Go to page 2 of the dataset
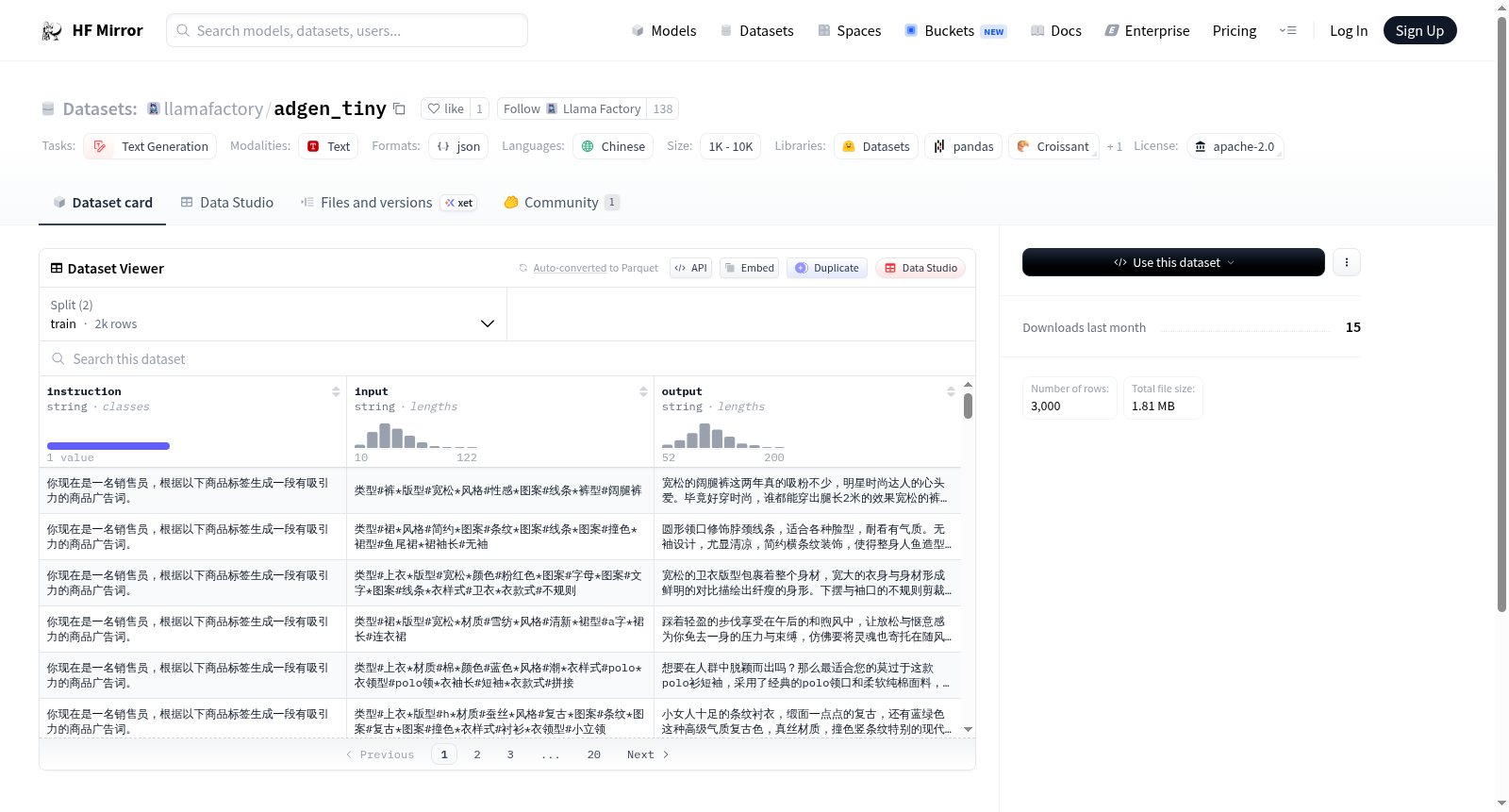Image resolution: width=1509 pixels, height=812 pixels. coord(477,754)
